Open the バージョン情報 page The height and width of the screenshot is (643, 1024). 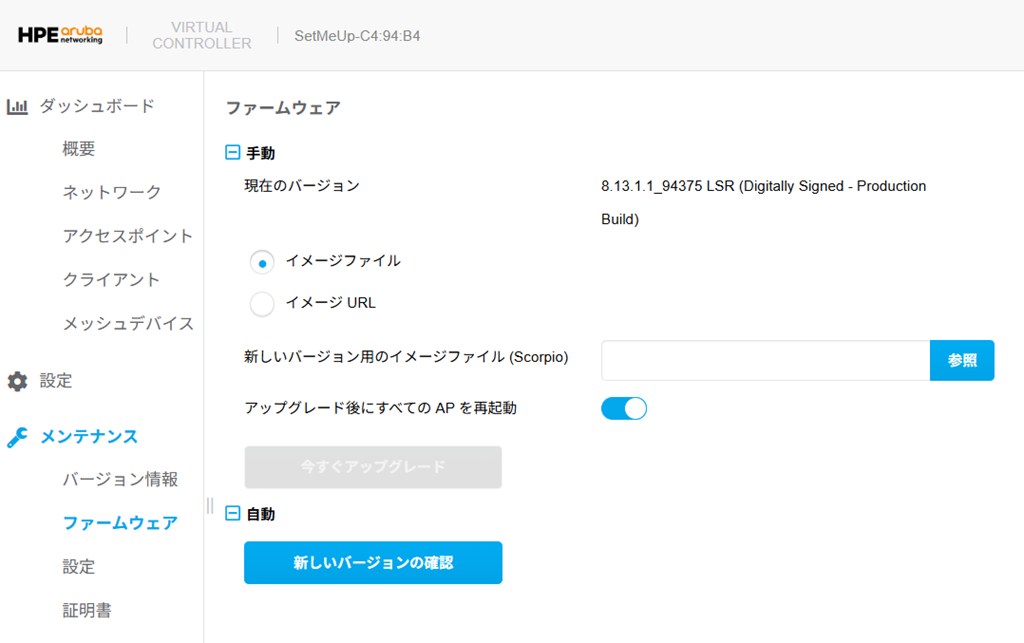pos(120,479)
